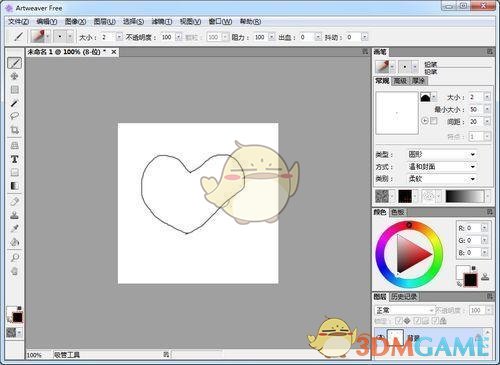Select the Gradient tool in the toolbox

click(x=14, y=186)
